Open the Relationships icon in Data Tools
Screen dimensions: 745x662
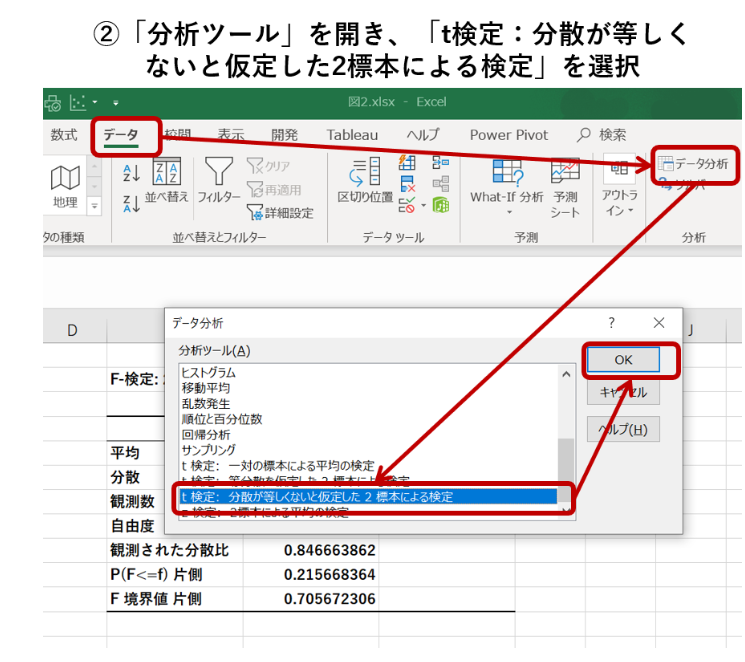coord(440,183)
